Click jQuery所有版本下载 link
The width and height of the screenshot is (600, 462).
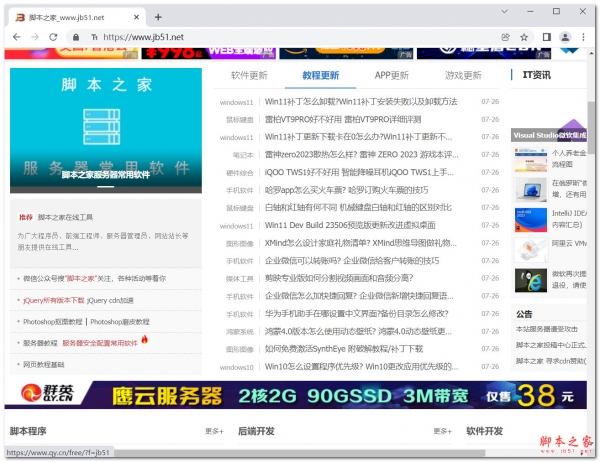coord(54,300)
